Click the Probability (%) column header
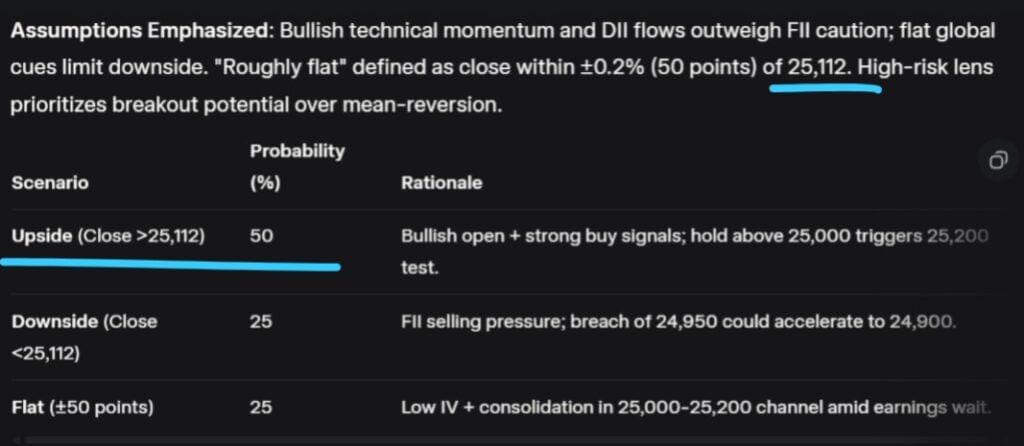This screenshot has width=1024, height=446. point(296,167)
